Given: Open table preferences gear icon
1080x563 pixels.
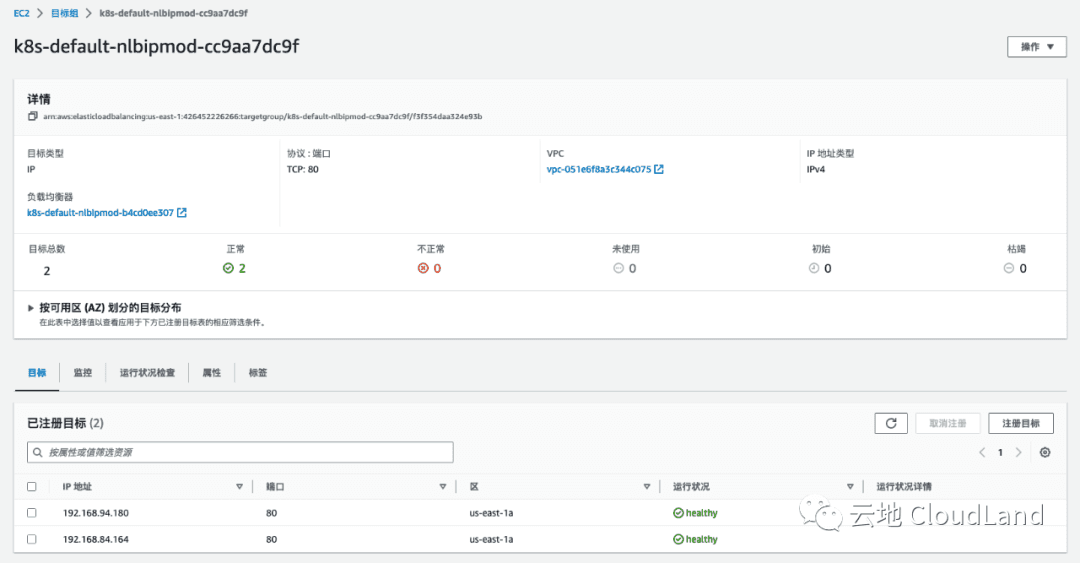Looking at the screenshot, I should coord(1045,452).
